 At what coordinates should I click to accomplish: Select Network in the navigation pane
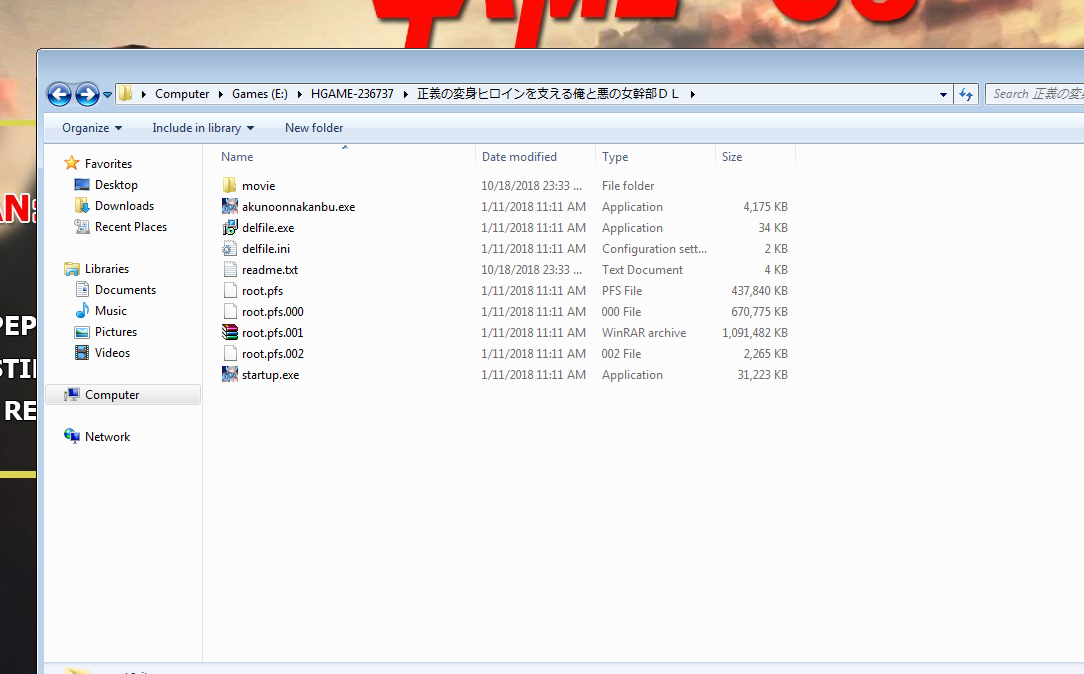click(107, 437)
